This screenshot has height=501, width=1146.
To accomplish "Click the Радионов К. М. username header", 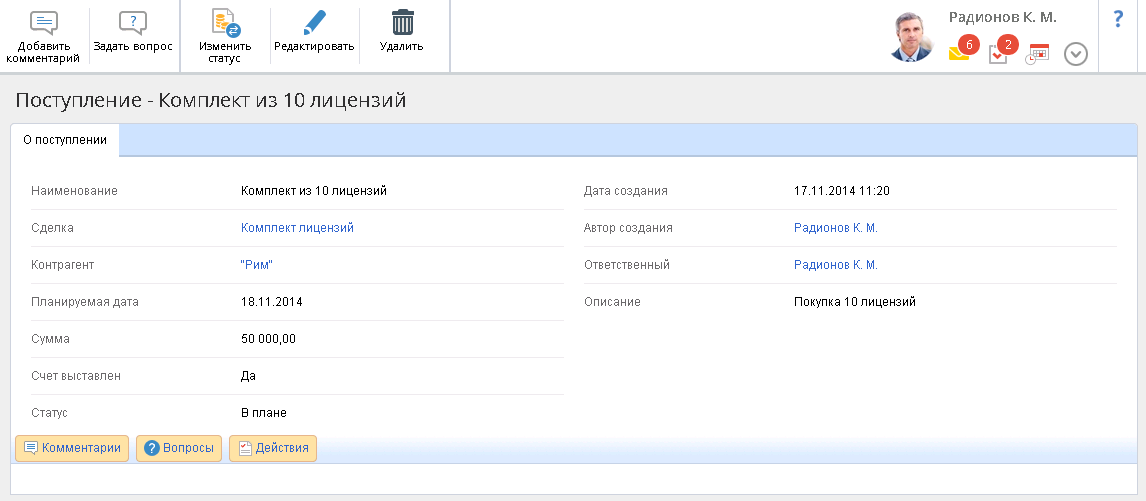I will coord(1002,17).
